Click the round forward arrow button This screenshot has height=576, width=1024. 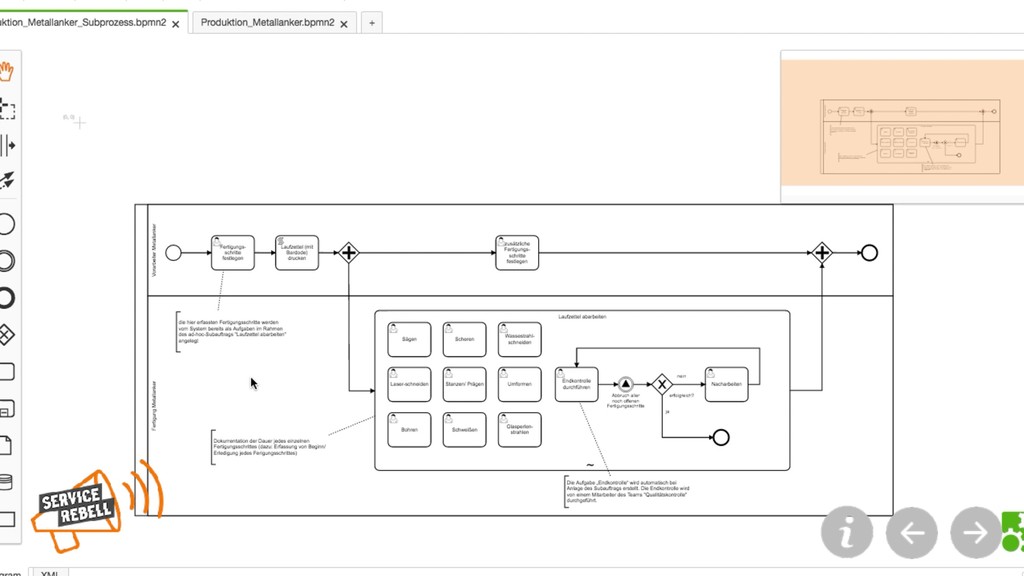tap(976, 532)
